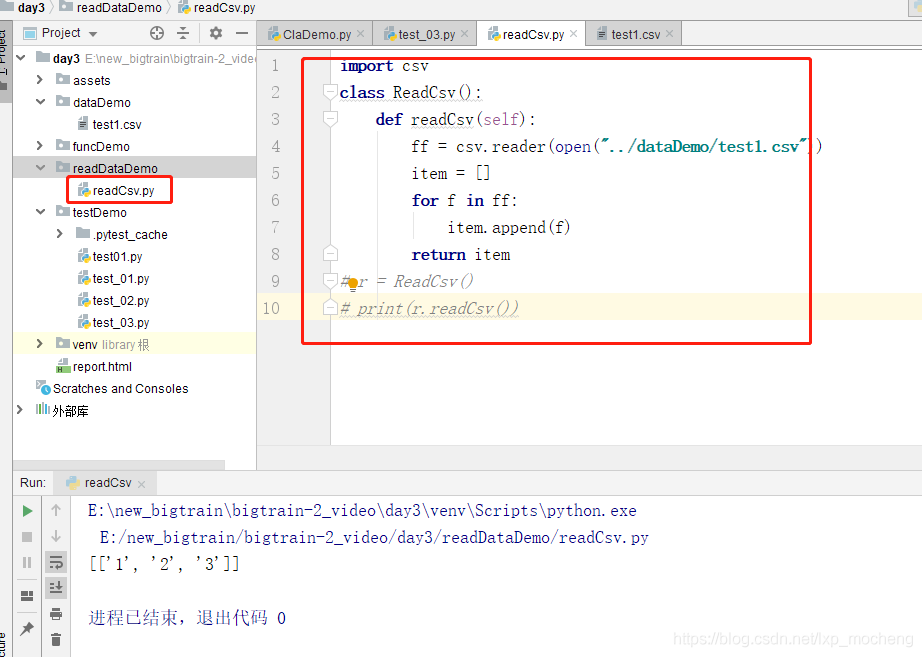
Task: Click the print icon in Run panel
Action: 56,614
